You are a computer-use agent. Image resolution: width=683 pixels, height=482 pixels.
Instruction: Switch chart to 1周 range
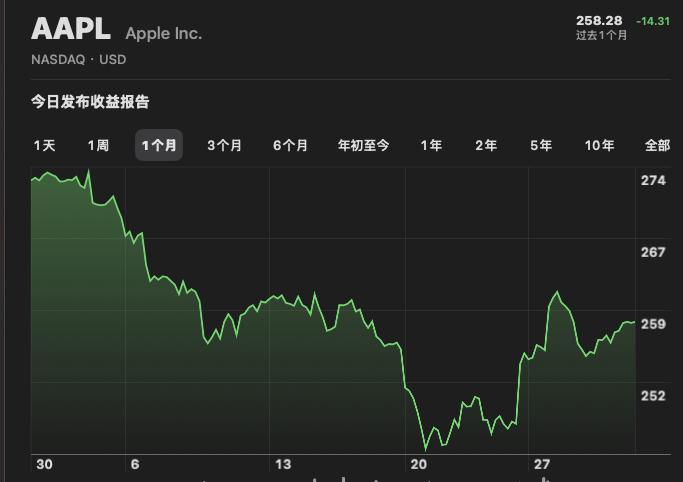coord(98,146)
